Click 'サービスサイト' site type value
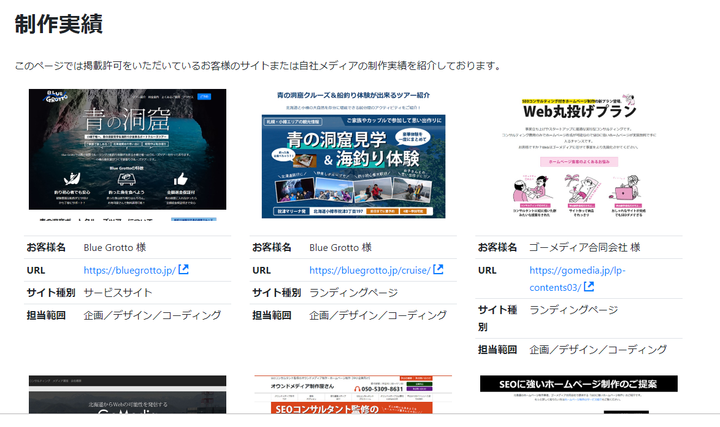The height and width of the screenshot is (427, 720). click(x=118, y=292)
